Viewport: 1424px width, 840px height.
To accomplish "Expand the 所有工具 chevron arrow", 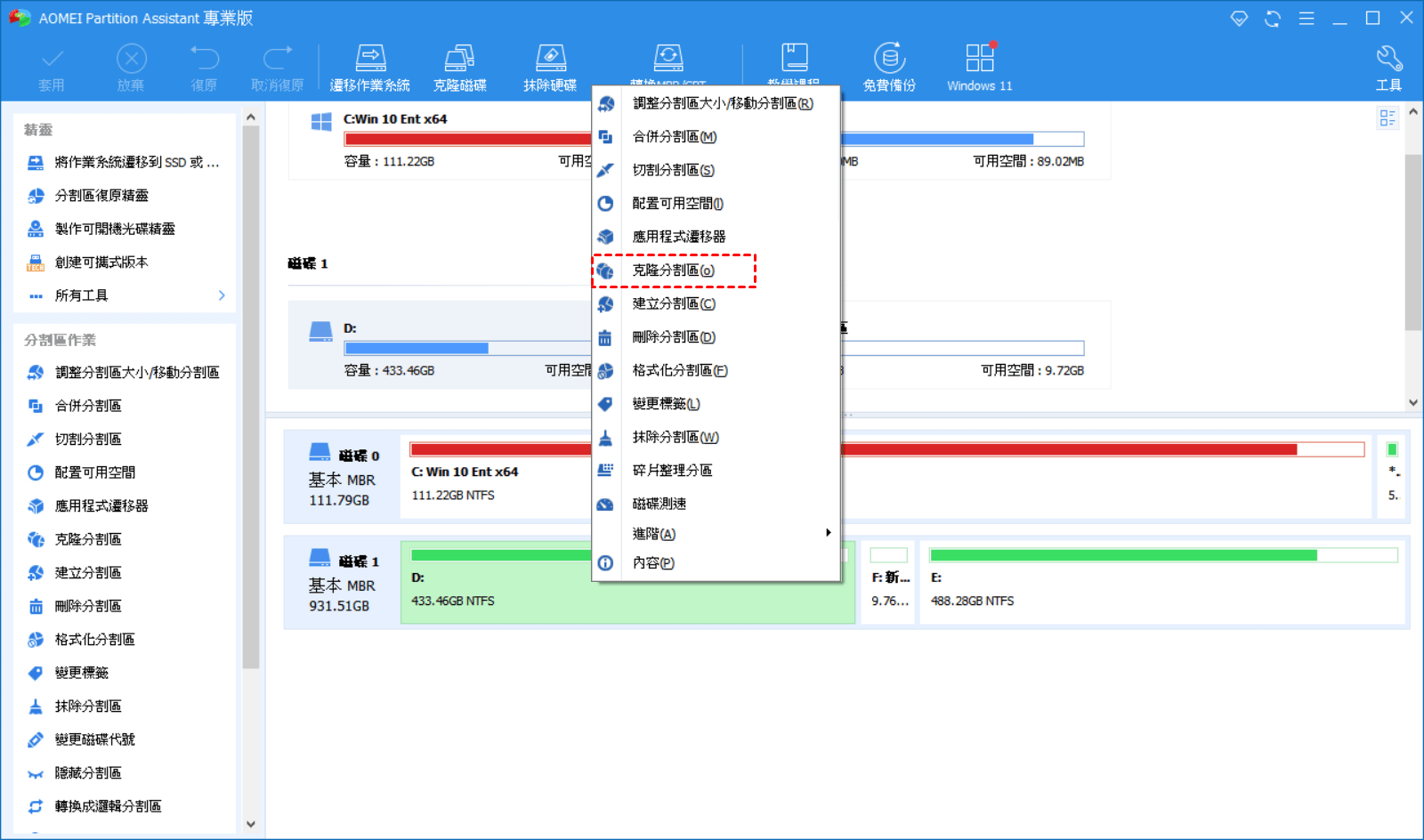I will pos(222,295).
